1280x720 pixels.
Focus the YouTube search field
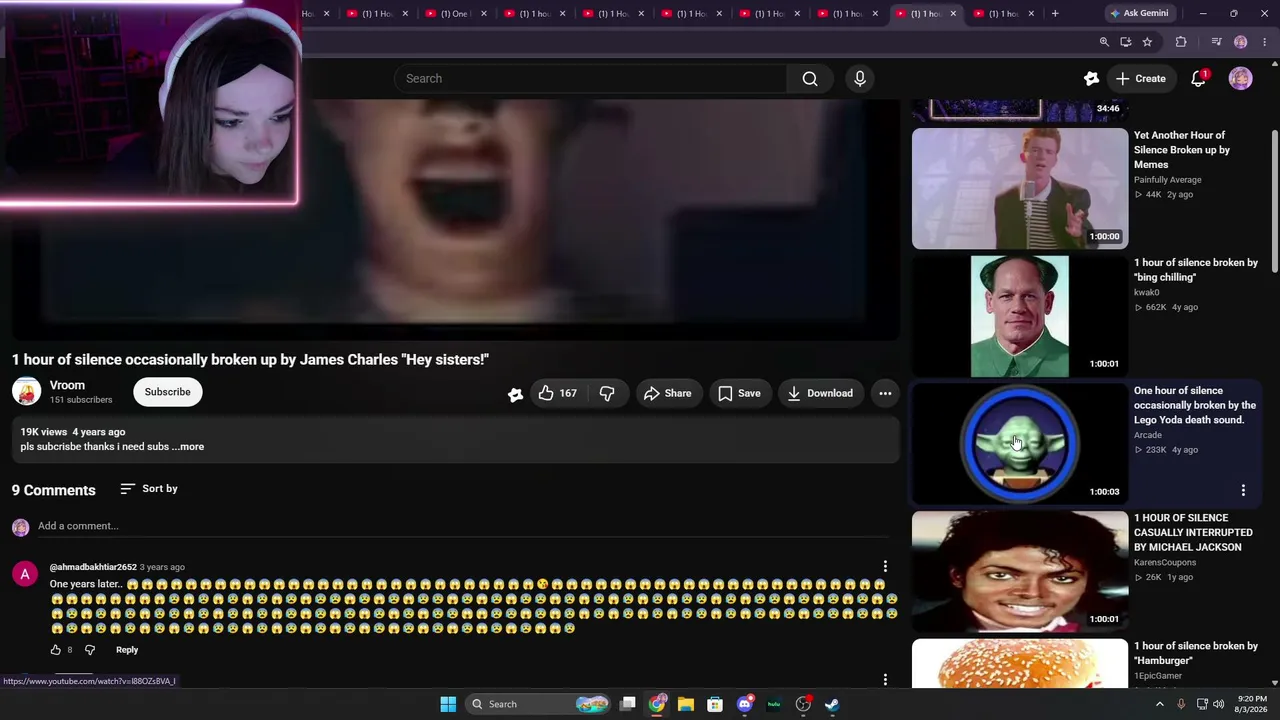tap(590, 79)
